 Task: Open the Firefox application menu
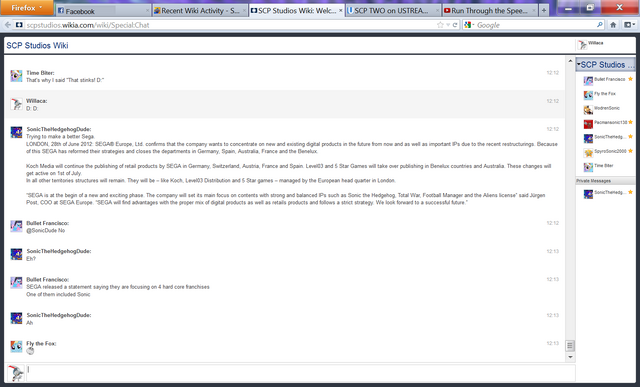[x=27, y=7]
